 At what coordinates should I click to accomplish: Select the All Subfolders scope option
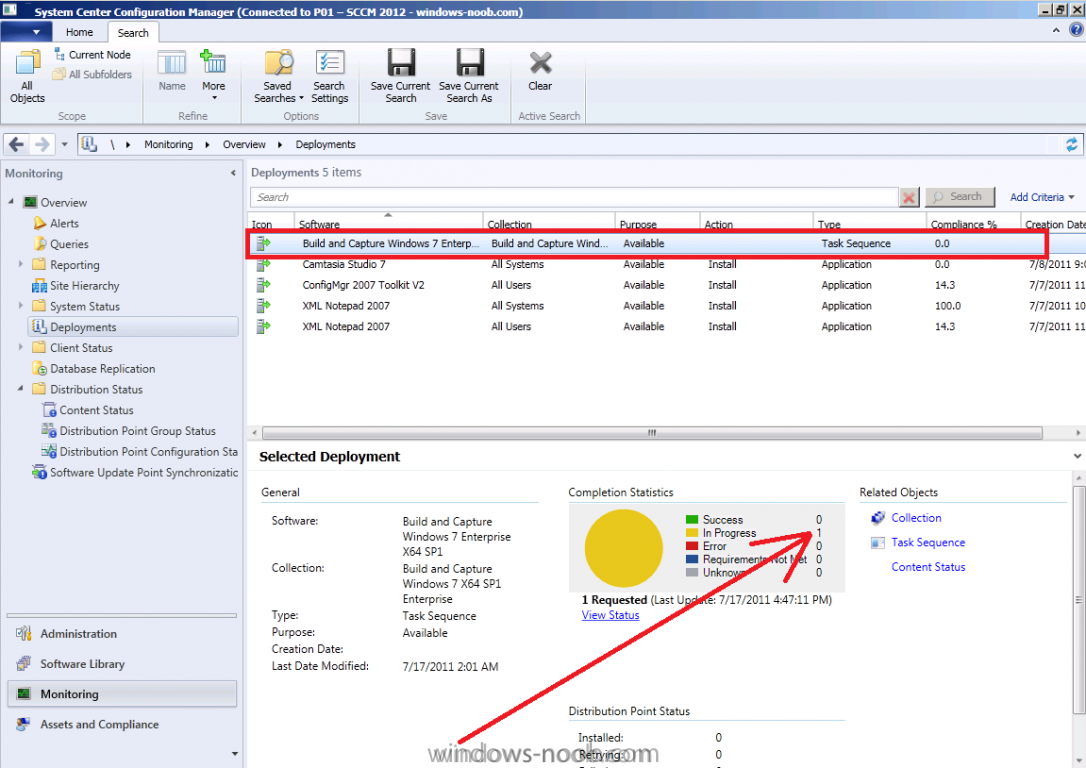(93, 74)
